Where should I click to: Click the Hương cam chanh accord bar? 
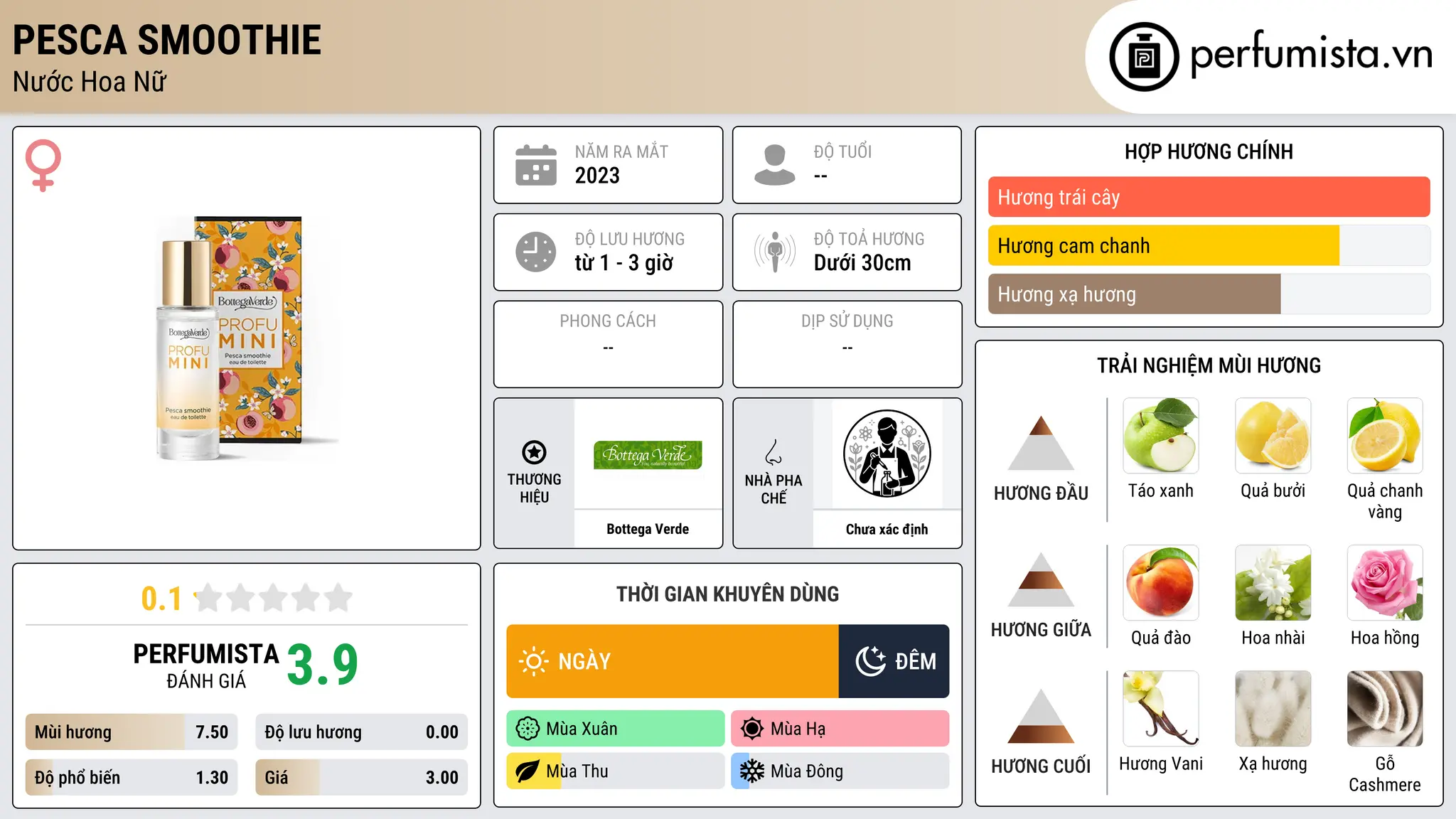[x=1209, y=245]
